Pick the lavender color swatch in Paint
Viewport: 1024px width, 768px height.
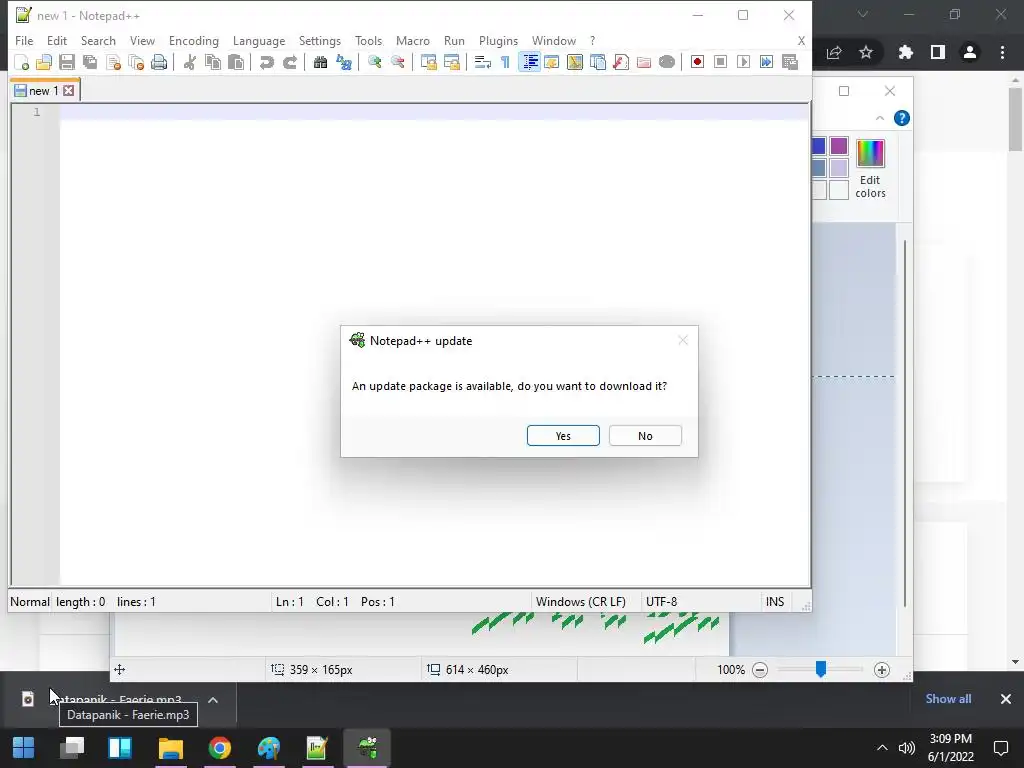point(839,168)
